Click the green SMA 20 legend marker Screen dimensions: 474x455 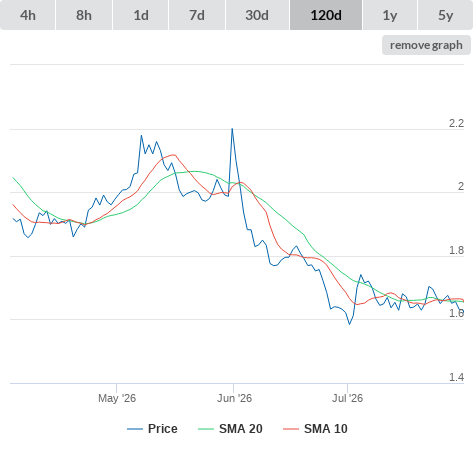[x=206, y=429]
